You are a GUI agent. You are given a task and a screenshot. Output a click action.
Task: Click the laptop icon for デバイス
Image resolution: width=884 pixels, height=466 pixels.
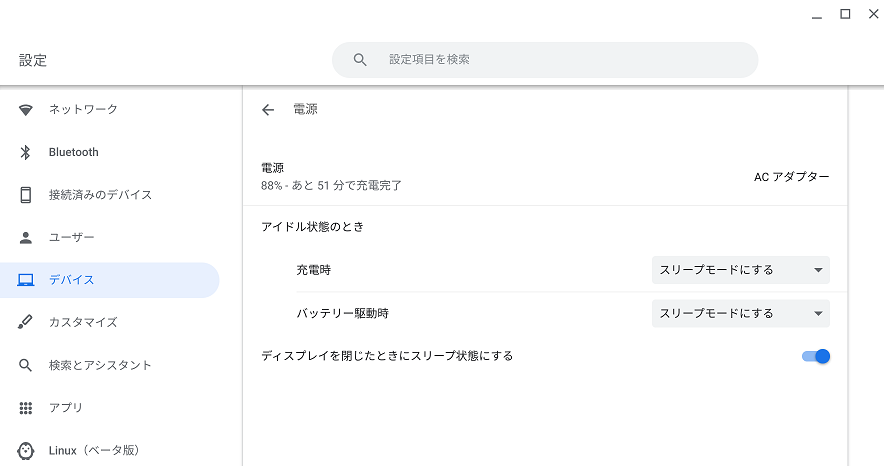pyautogui.click(x=25, y=280)
